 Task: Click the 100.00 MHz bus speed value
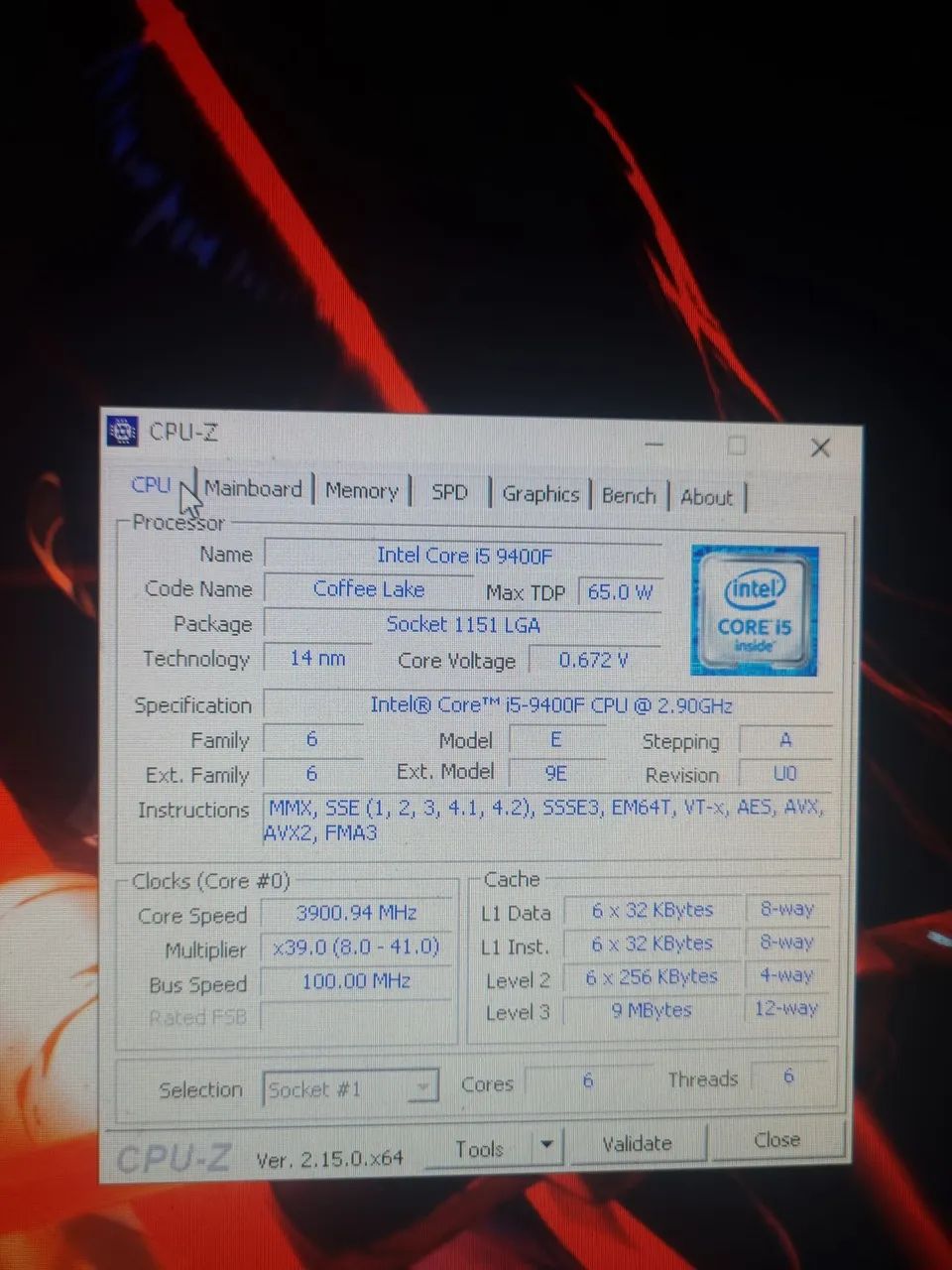click(356, 981)
